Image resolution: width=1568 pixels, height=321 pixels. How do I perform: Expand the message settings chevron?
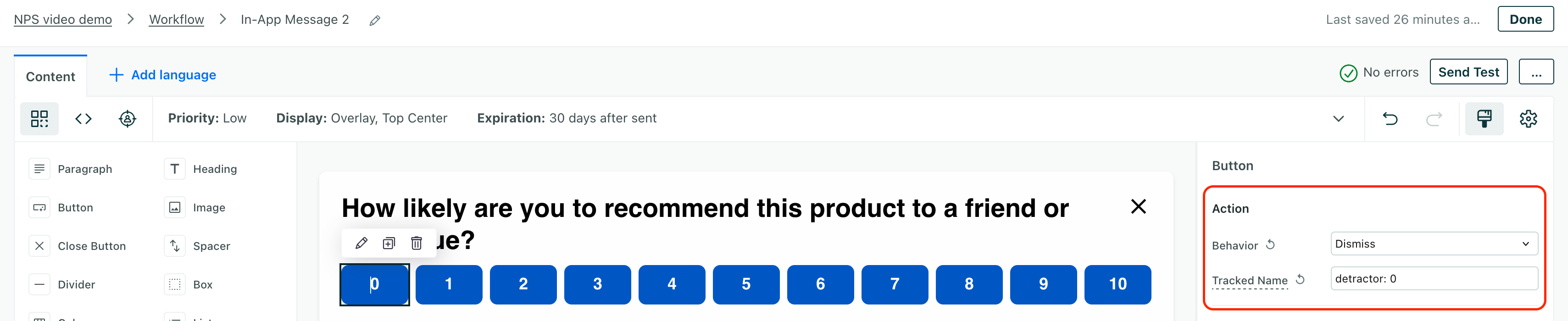tap(1338, 119)
